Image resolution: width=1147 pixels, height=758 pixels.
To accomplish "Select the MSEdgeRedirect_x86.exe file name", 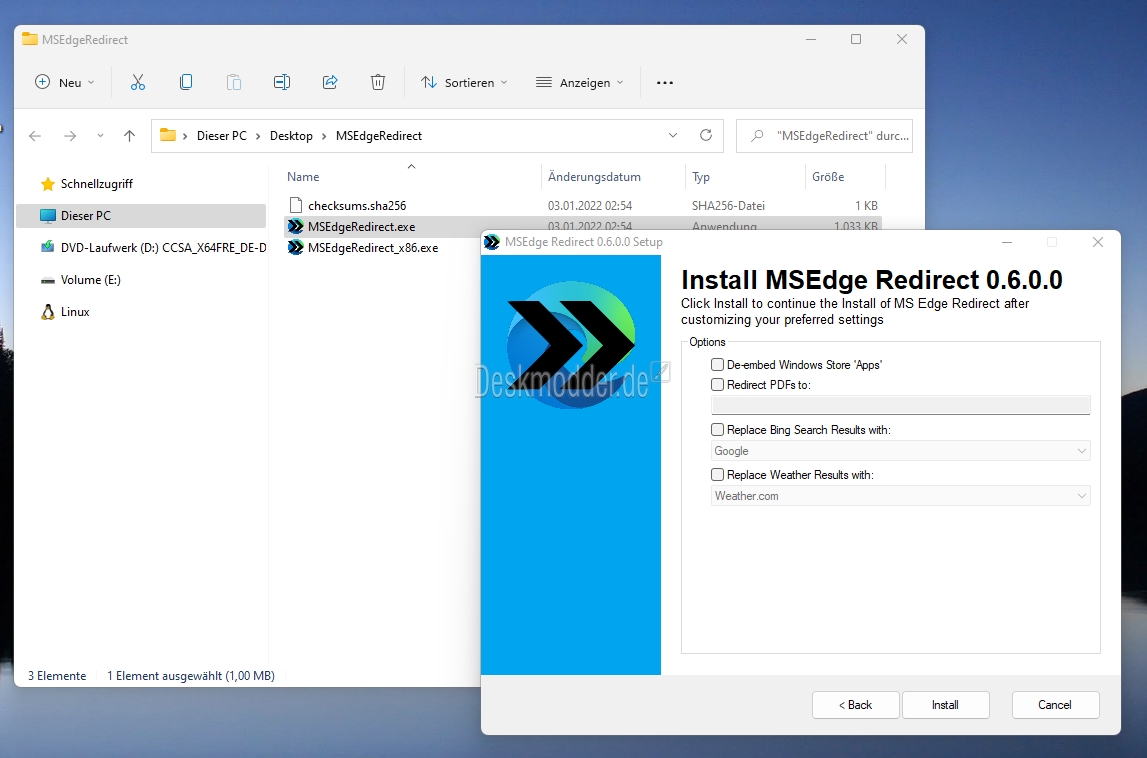I will 373,248.
